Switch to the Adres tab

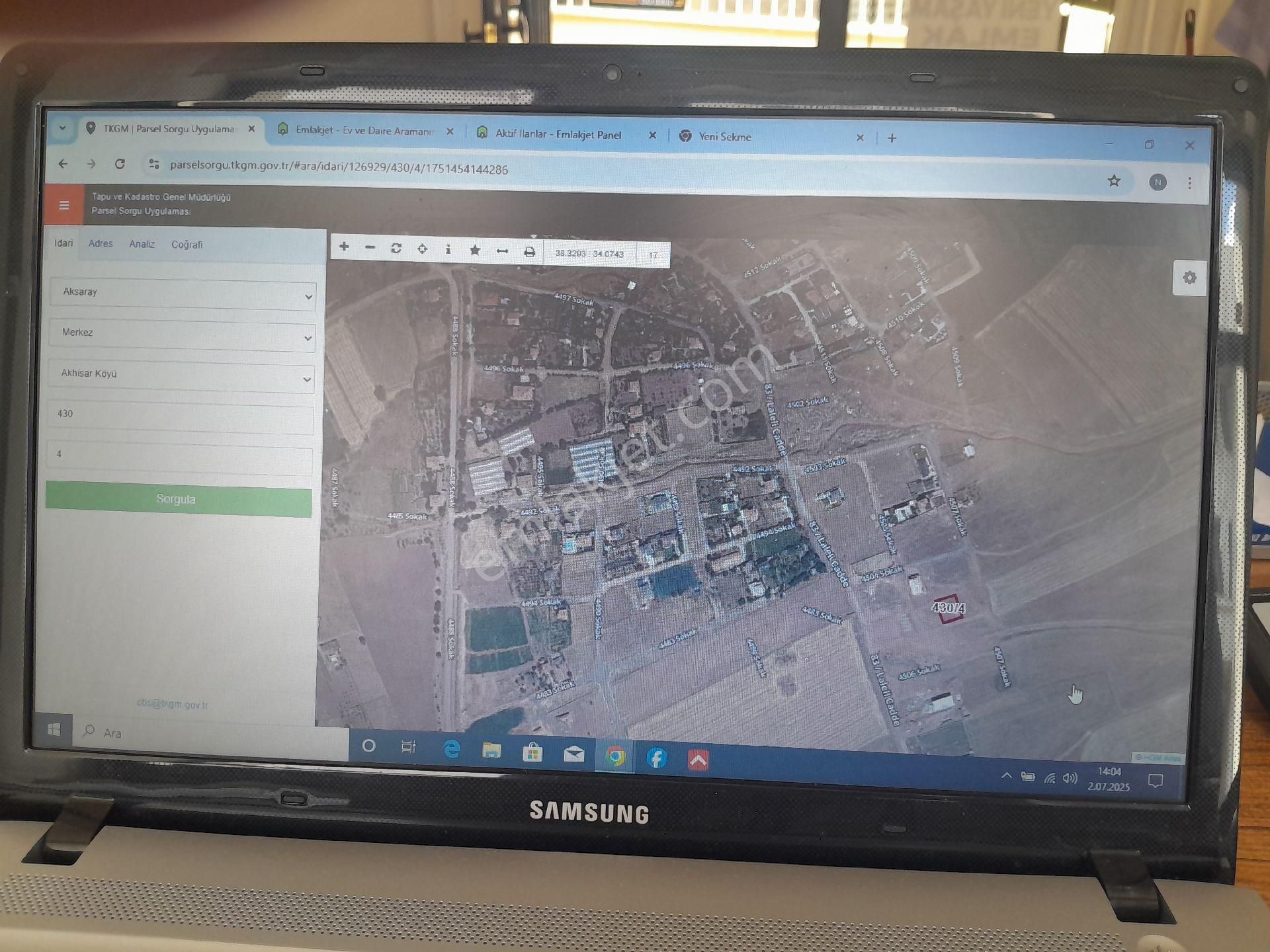101,243
